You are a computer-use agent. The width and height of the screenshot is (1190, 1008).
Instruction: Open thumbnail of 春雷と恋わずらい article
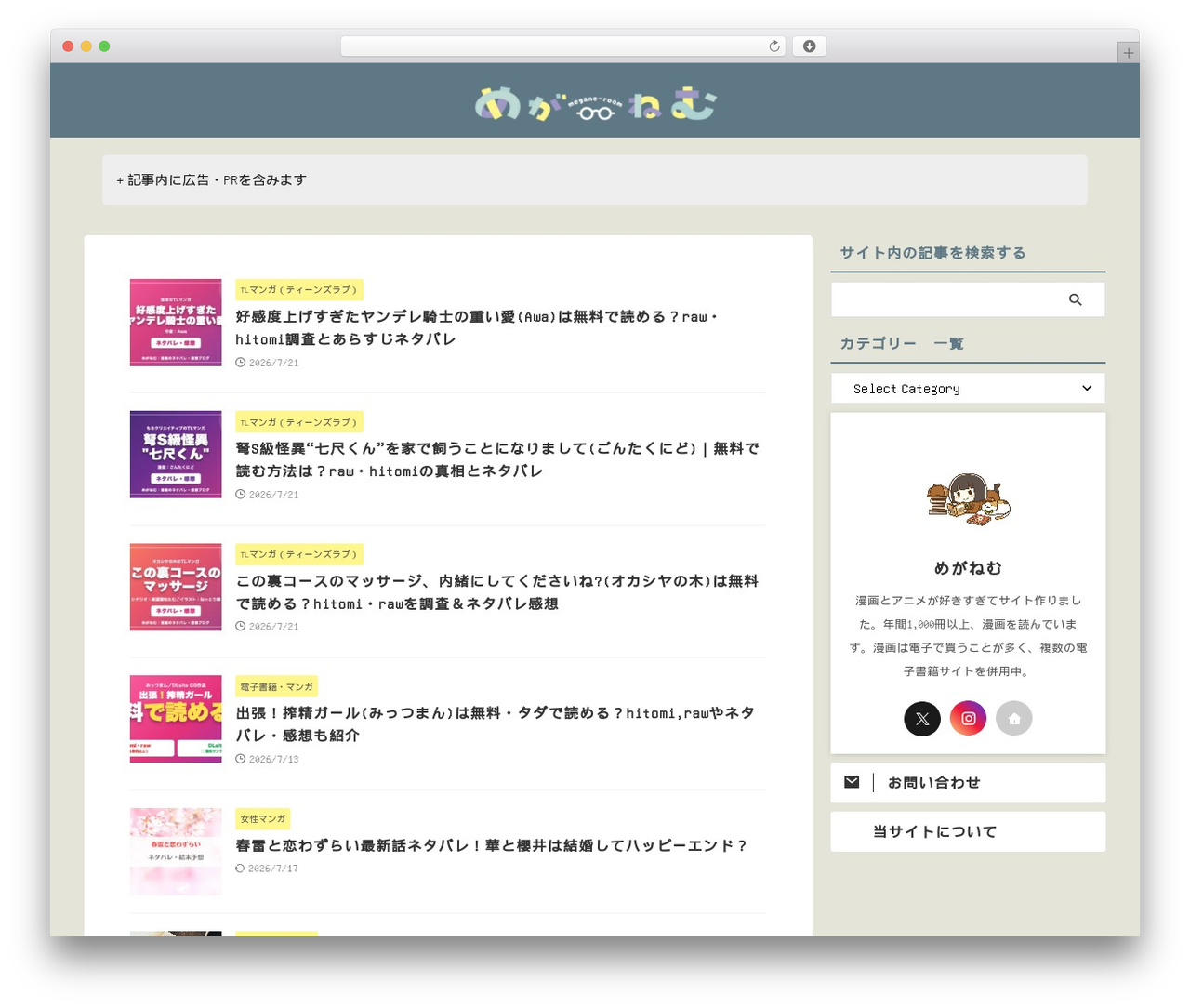pos(176,852)
